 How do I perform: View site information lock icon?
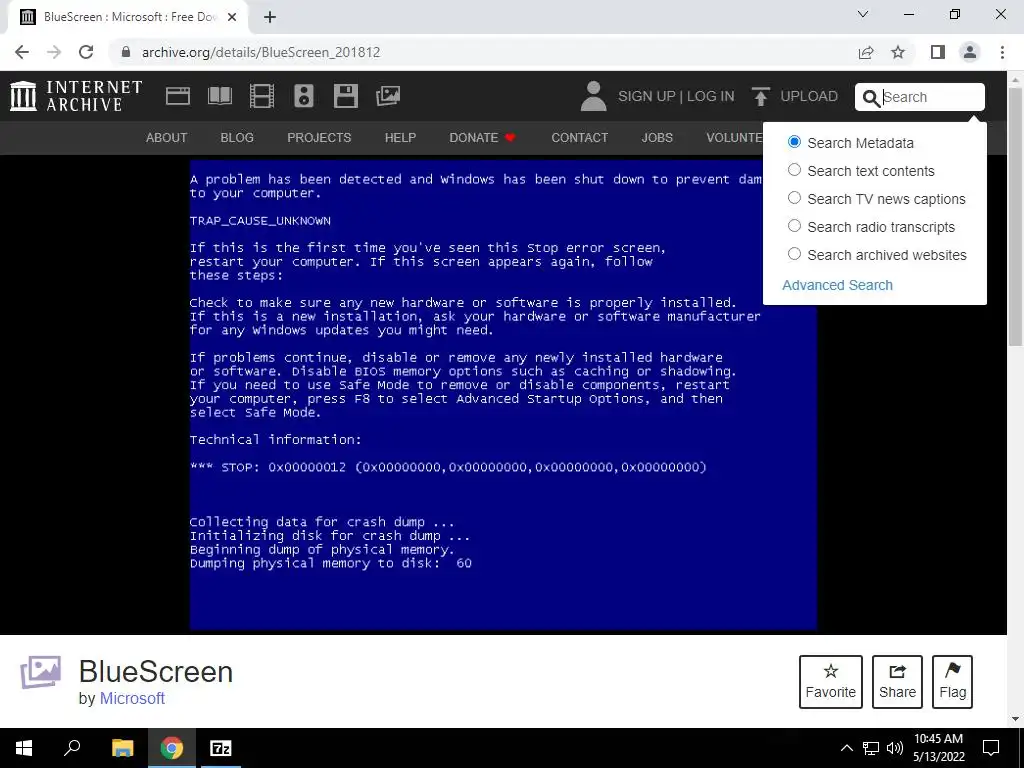126,52
